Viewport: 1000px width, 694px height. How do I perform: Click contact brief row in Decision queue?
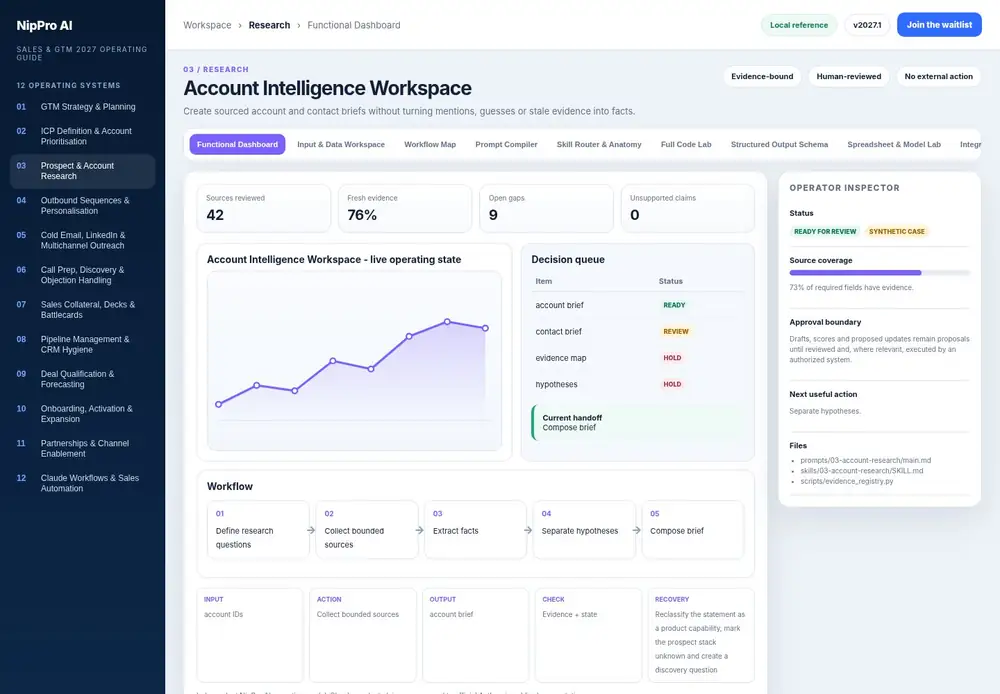pyautogui.click(x=638, y=332)
